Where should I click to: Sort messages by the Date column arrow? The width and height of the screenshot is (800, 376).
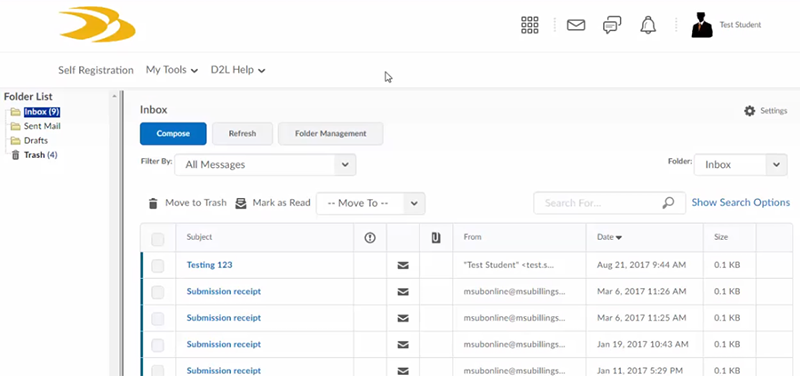(619, 238)
